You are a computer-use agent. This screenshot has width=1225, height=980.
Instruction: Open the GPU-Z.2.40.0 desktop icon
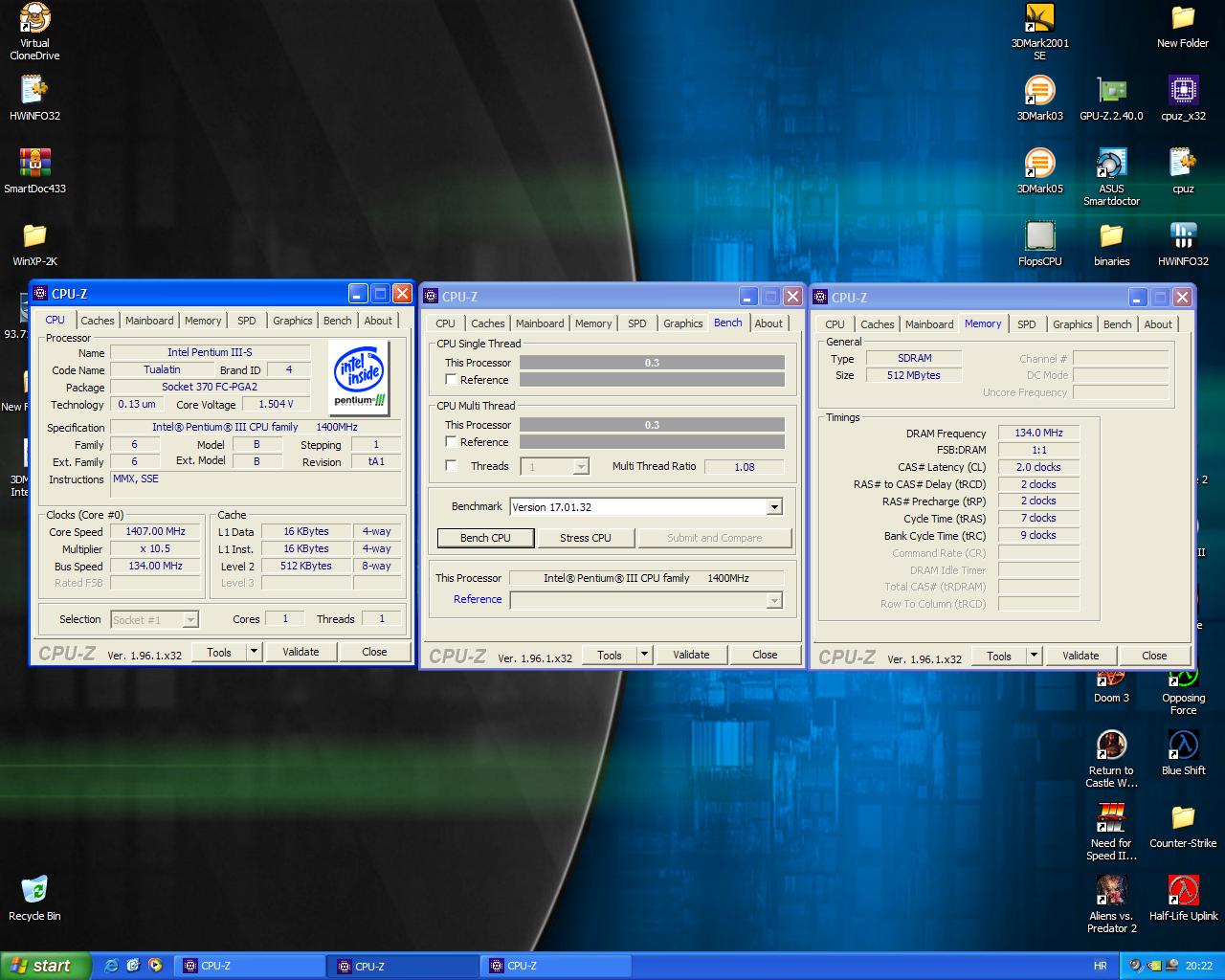pyautogui.click(x=1110, y=91)
